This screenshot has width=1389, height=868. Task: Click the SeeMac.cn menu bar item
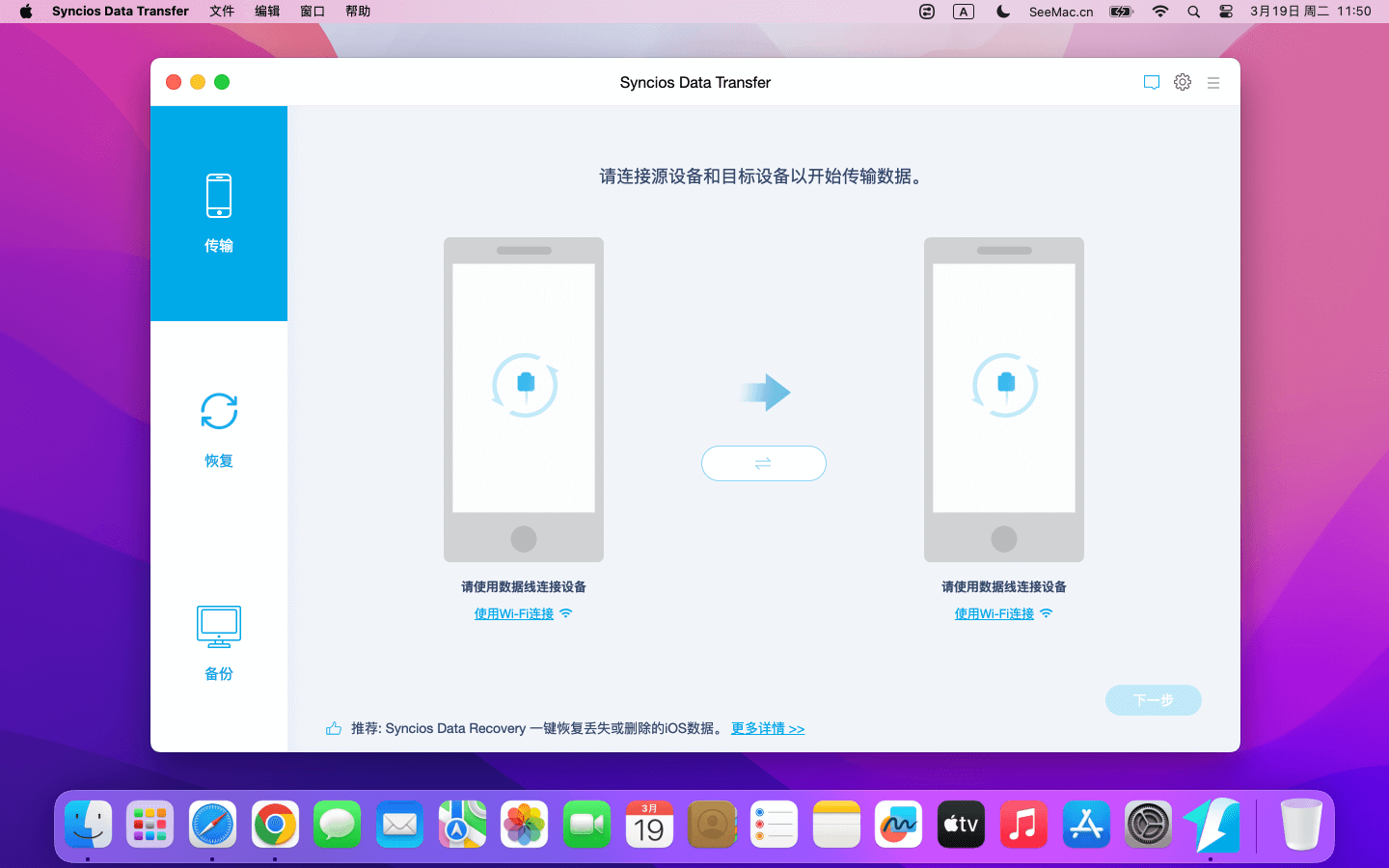1061,12
